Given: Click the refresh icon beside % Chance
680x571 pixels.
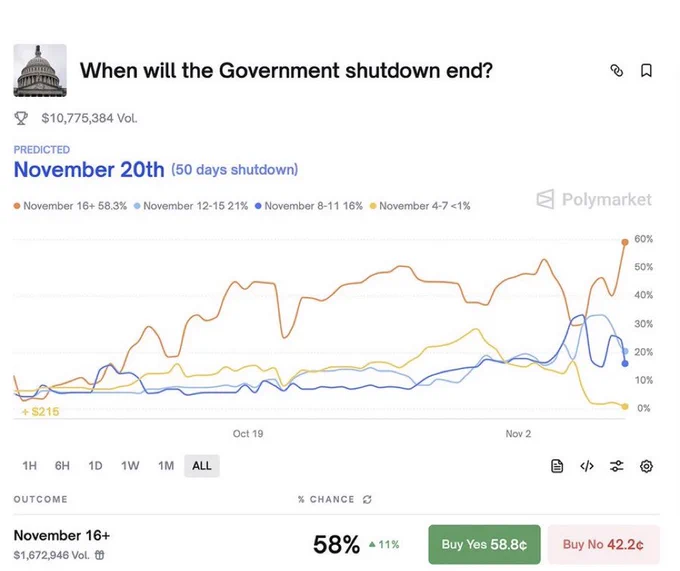Looking at the screenshot, I should (x=367, y=499).
